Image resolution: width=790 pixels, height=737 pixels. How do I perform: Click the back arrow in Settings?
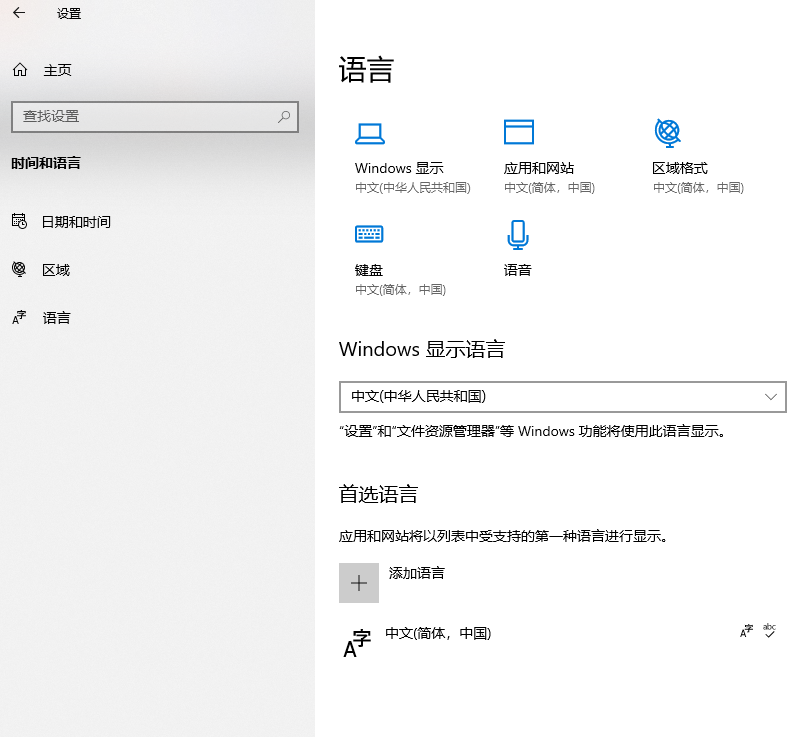tap(19, 13)
